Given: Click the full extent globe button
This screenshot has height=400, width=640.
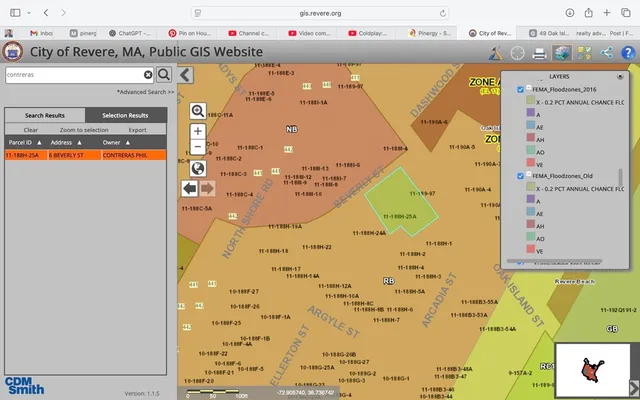Looking at the screenshot, I should (x=198, y=168).
